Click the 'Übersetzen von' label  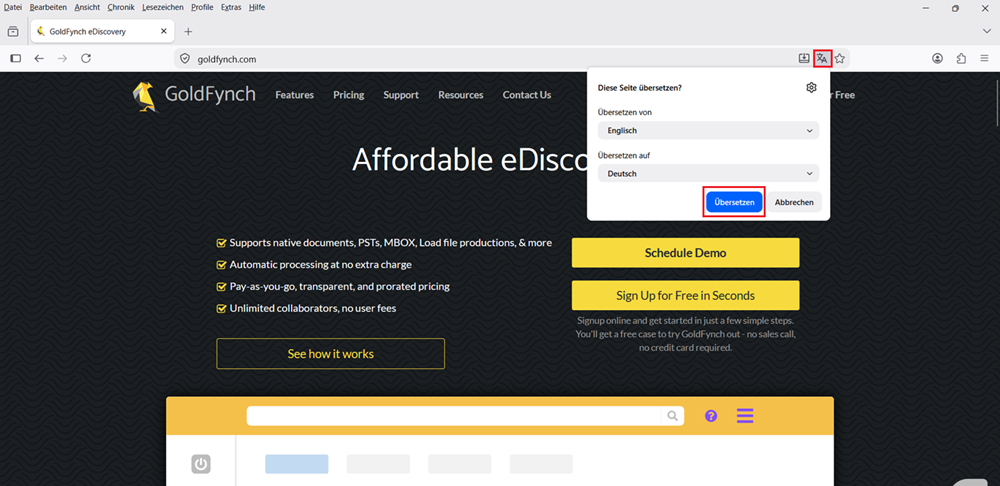point(625,112)
